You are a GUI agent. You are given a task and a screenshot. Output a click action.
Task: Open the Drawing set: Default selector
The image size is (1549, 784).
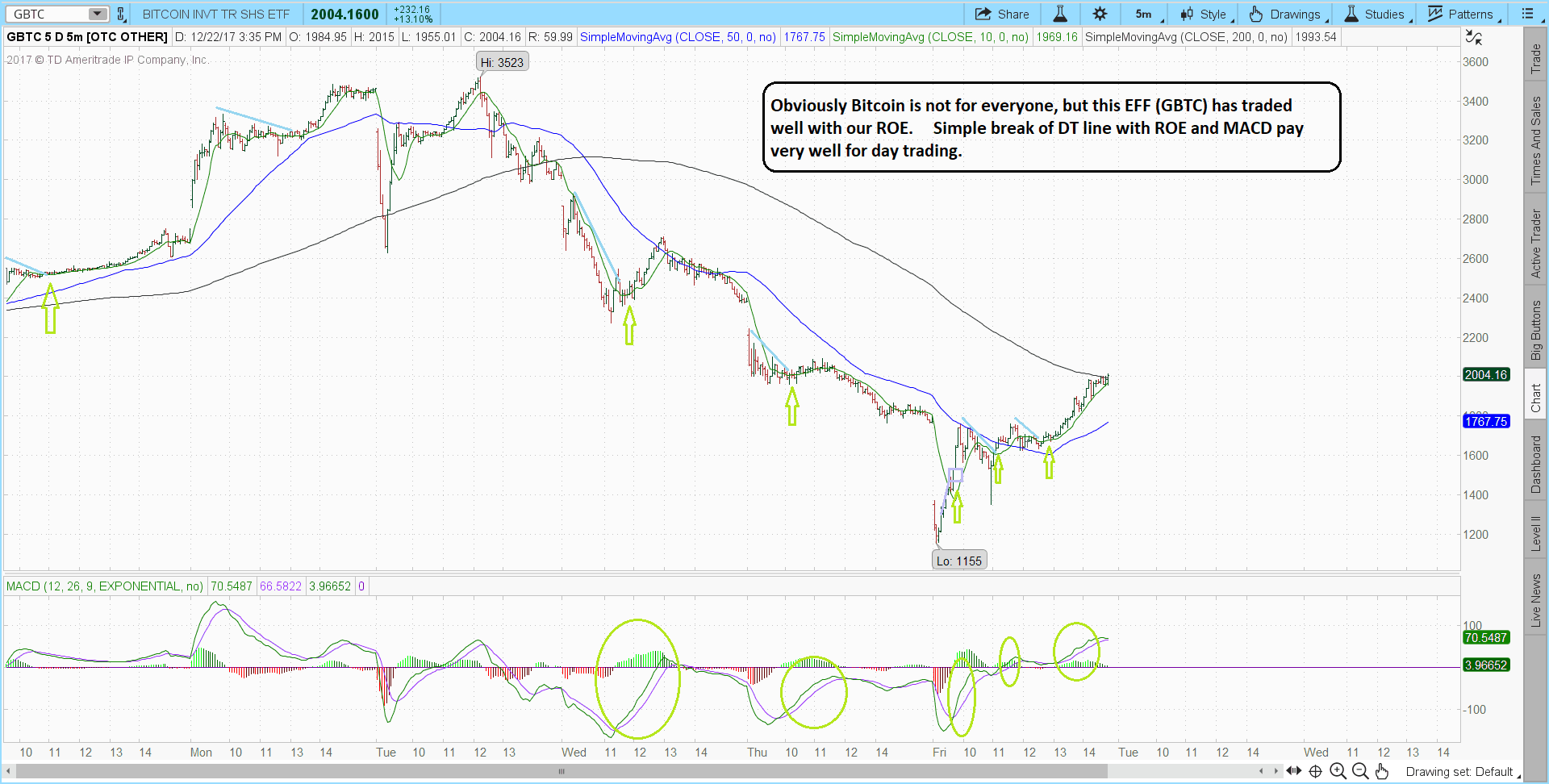(1460, 772)
